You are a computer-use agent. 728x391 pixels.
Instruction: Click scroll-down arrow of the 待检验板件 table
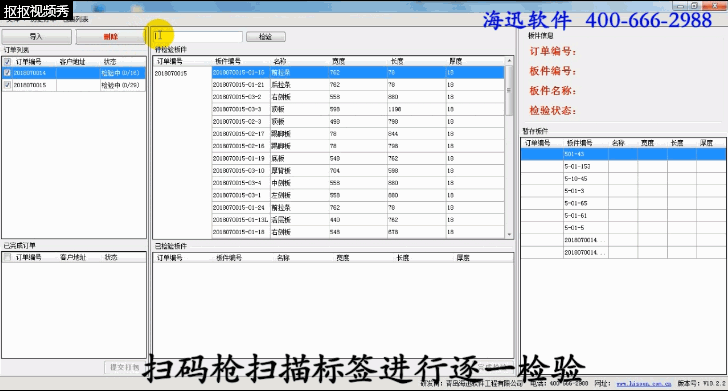pyautogui.click(x=509, y=235)
